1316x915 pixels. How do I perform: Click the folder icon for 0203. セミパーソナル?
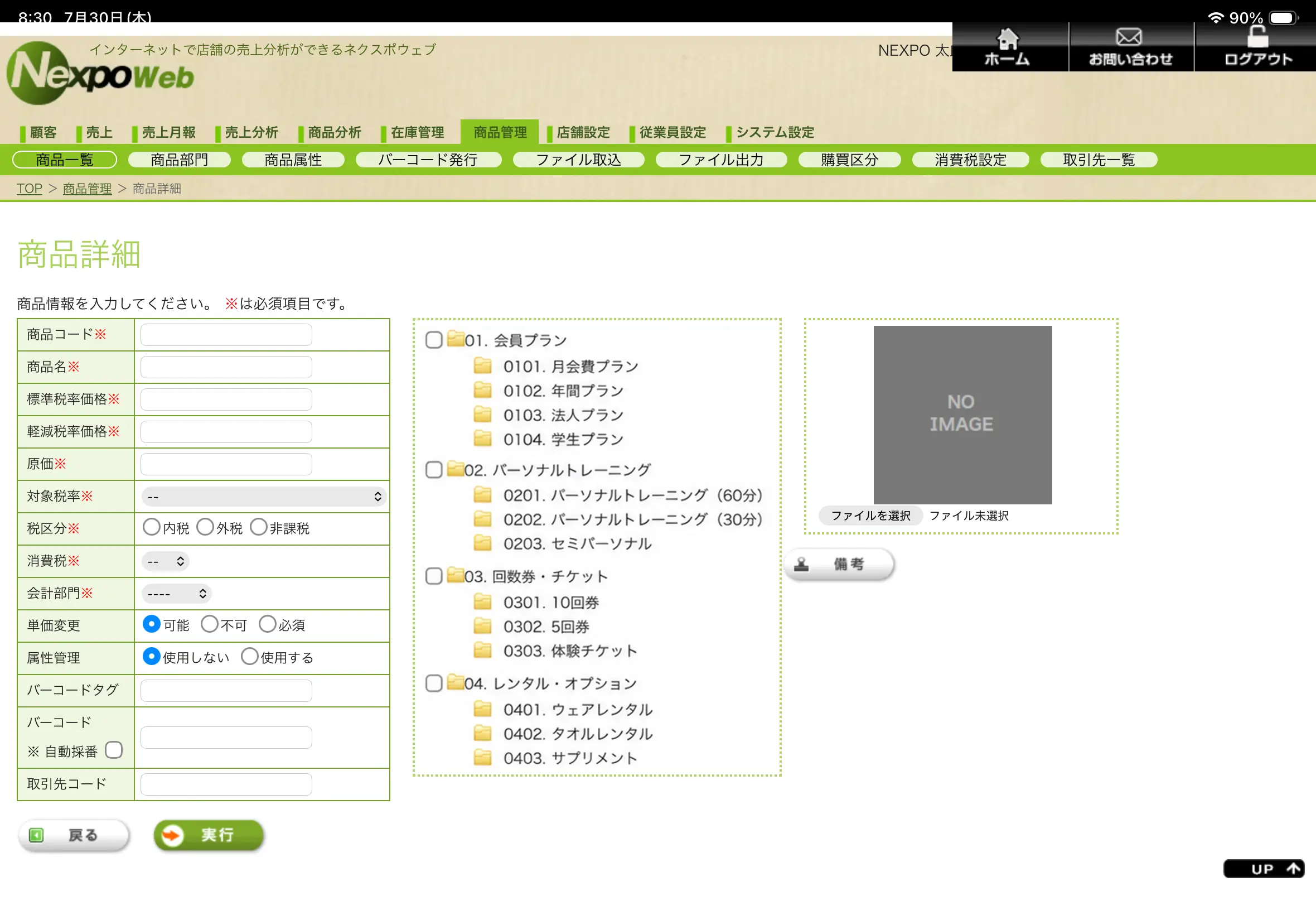click(482, 542)
